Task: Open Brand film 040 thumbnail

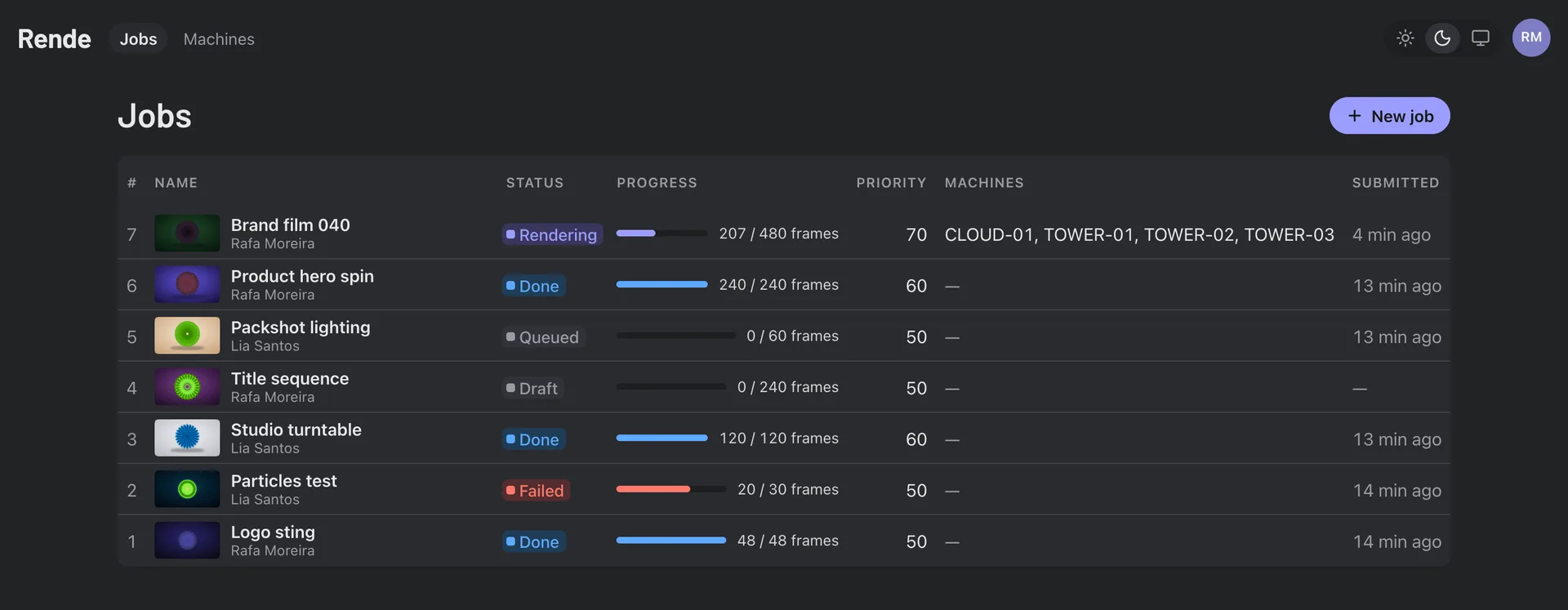Action: [x=187, y=234]
